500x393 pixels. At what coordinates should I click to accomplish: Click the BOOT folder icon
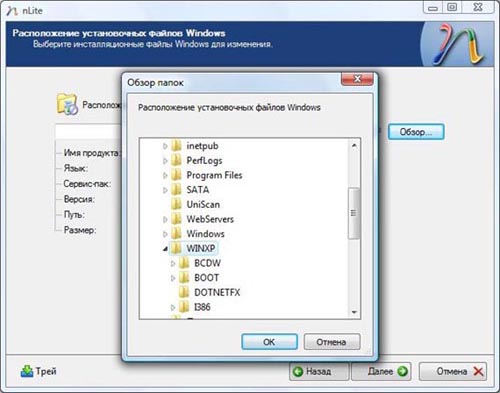[184, 278]
